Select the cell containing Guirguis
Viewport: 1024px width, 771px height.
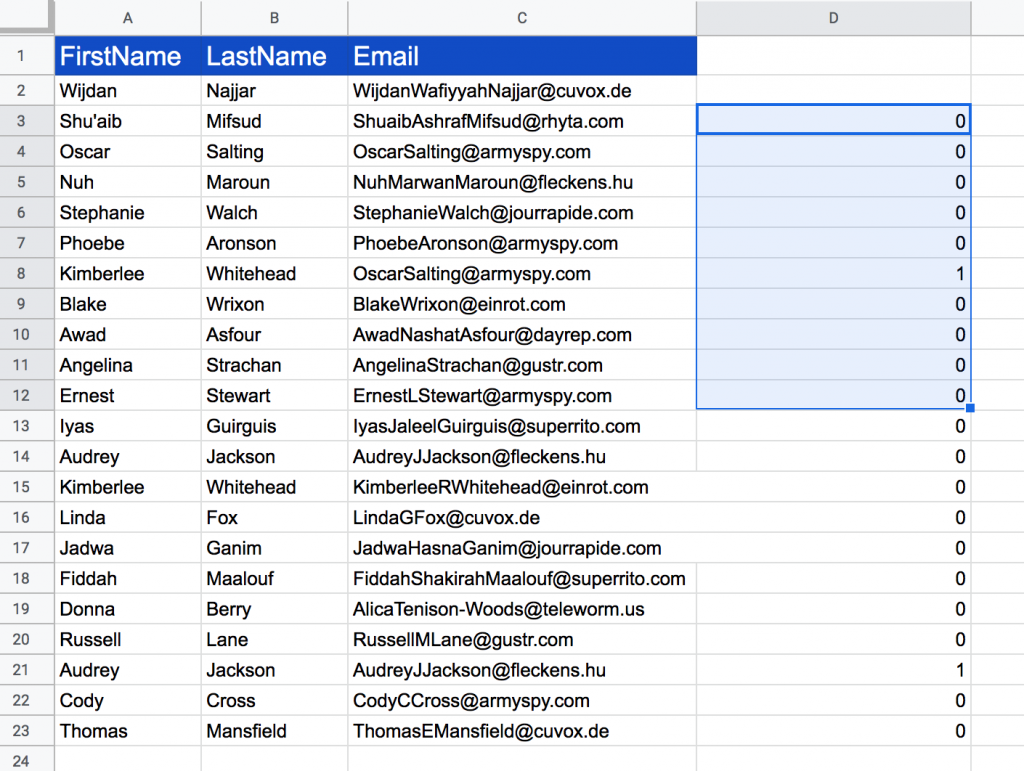[274, 426]
